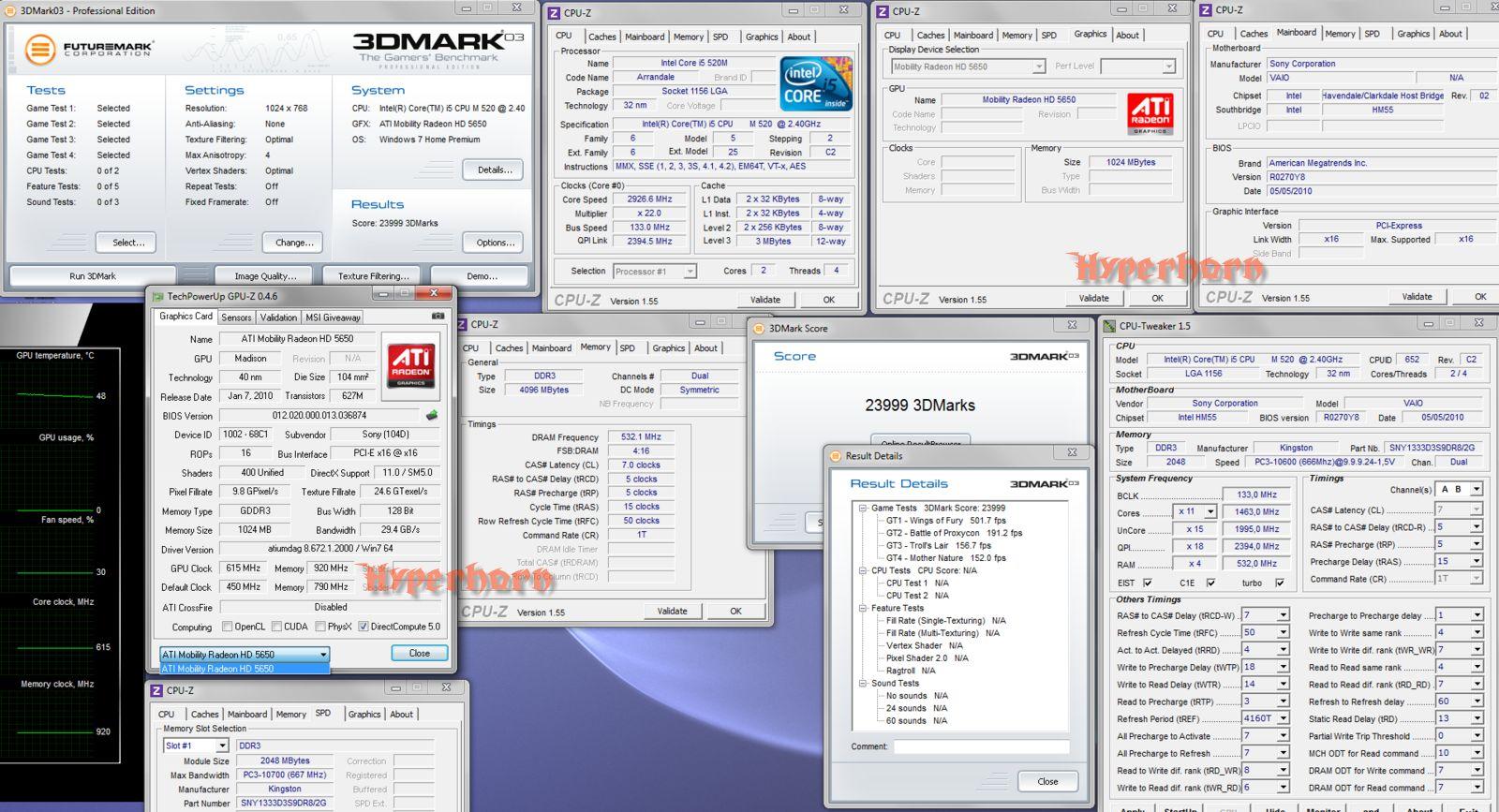Click the green BIOS save chip icon
1499x812 pixels.
[x=432, y=415]
